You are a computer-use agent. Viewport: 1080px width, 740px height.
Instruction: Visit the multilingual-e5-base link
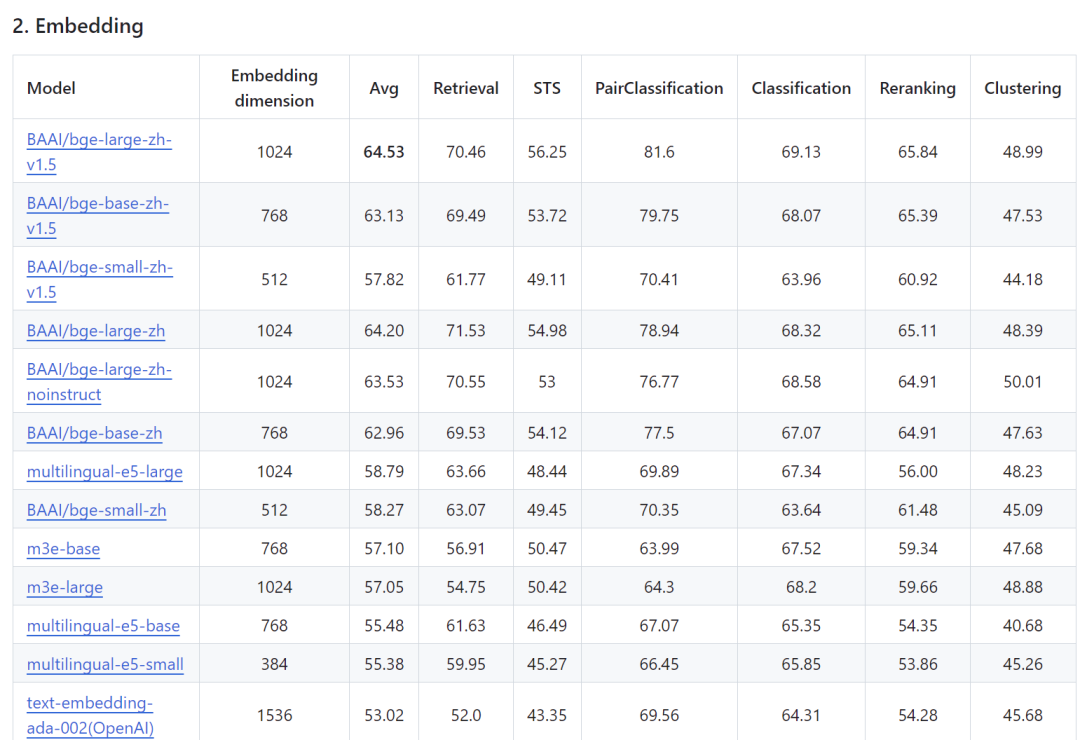pos(103,626)
